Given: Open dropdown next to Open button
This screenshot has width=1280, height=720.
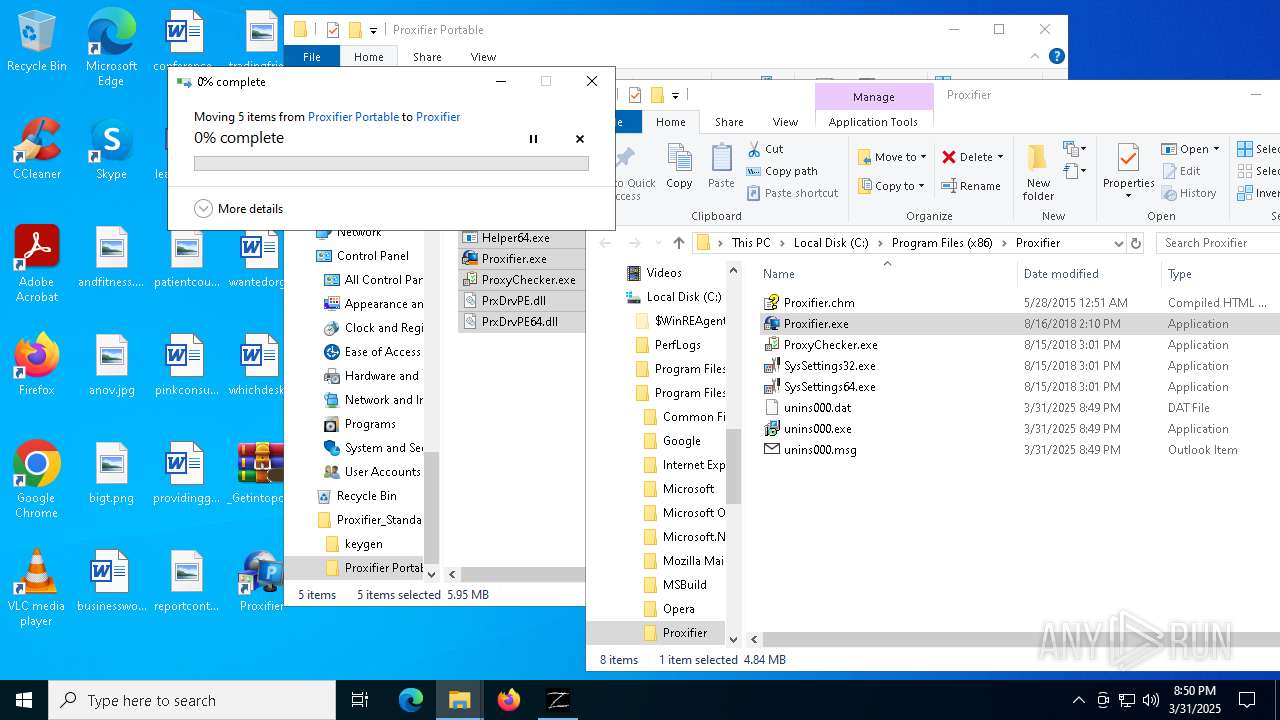Looking at the screenshot, I should pos(1216,149).
